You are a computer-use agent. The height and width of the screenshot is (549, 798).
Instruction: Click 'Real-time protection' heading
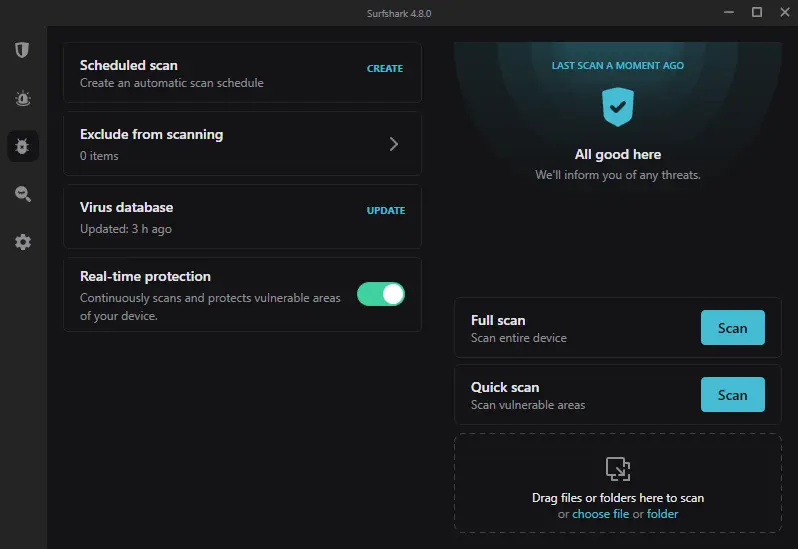coord(145,276)
